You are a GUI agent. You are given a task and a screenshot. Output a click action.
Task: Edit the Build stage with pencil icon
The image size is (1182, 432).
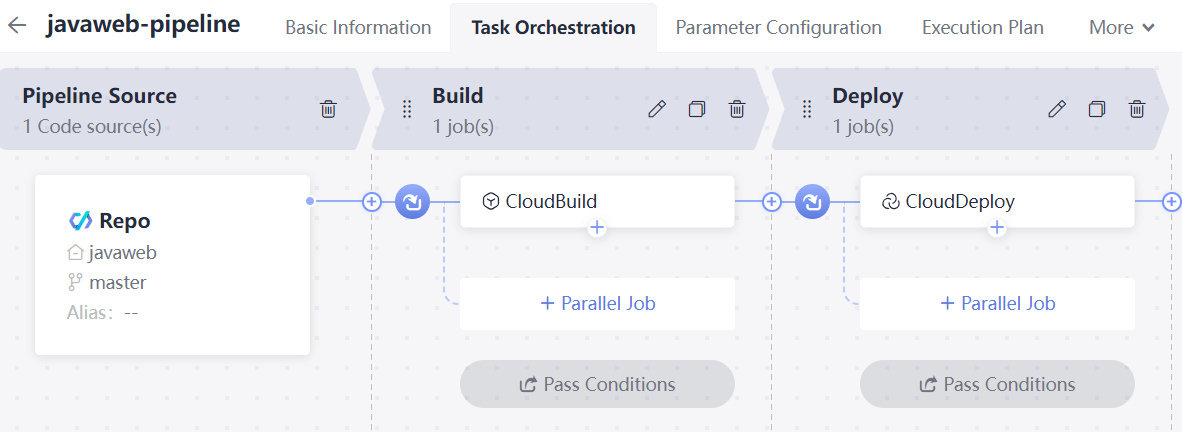657,109
